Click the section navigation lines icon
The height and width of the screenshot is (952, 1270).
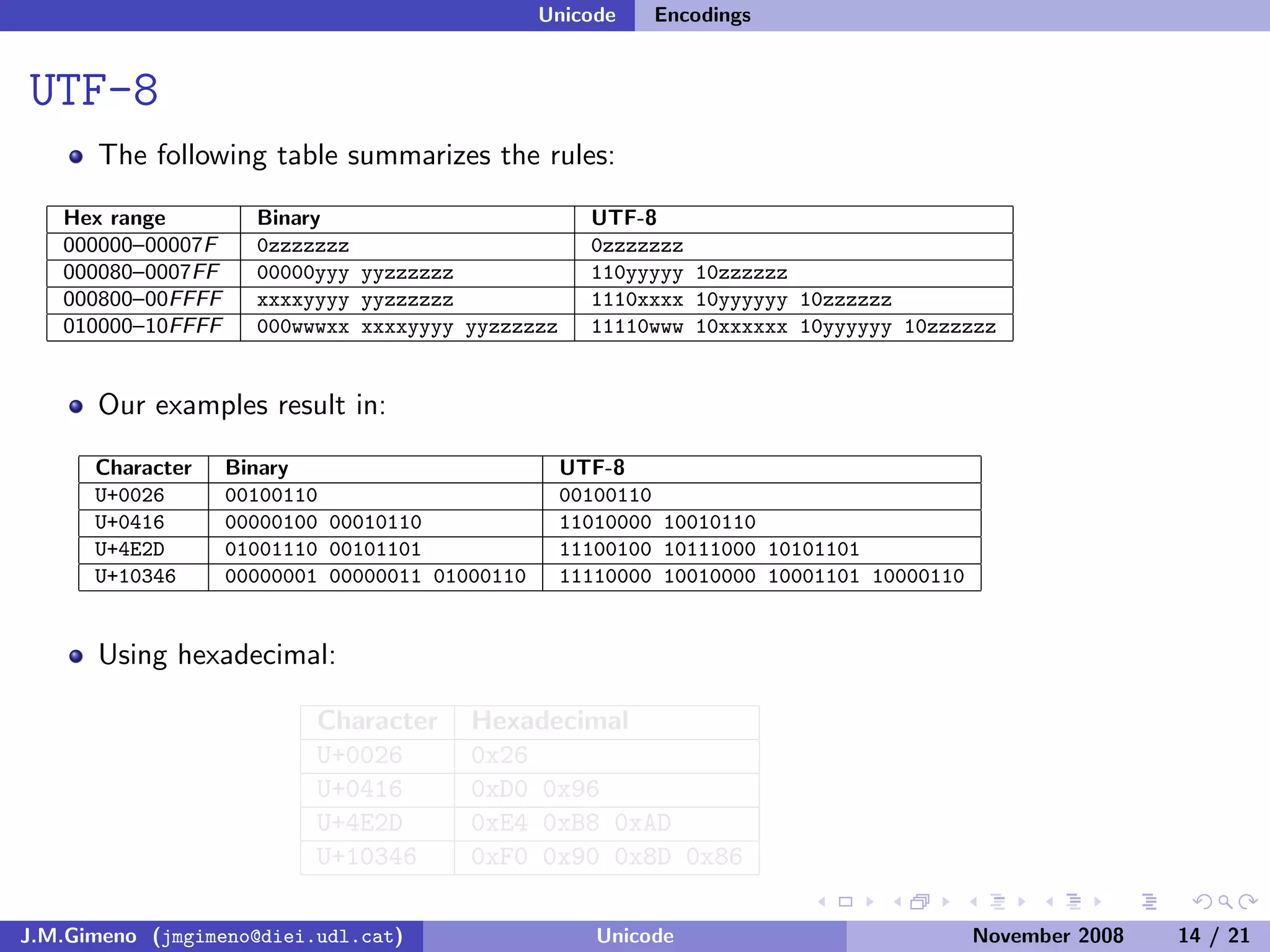point(1073,902)
